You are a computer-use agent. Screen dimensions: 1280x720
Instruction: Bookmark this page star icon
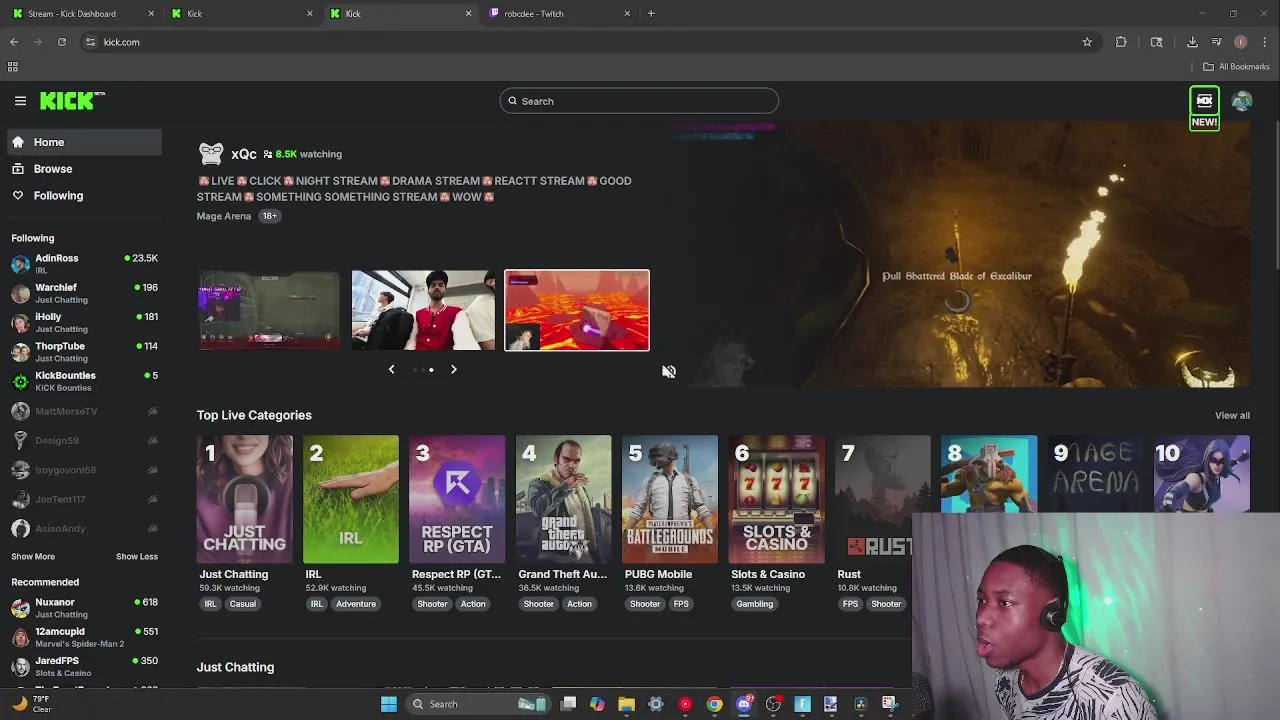click(1087, 42)
